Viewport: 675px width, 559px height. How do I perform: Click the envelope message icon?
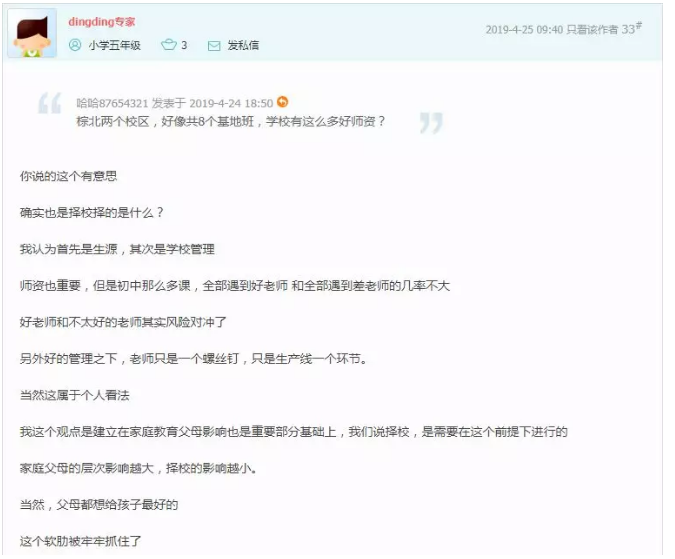tap(214, 46)
